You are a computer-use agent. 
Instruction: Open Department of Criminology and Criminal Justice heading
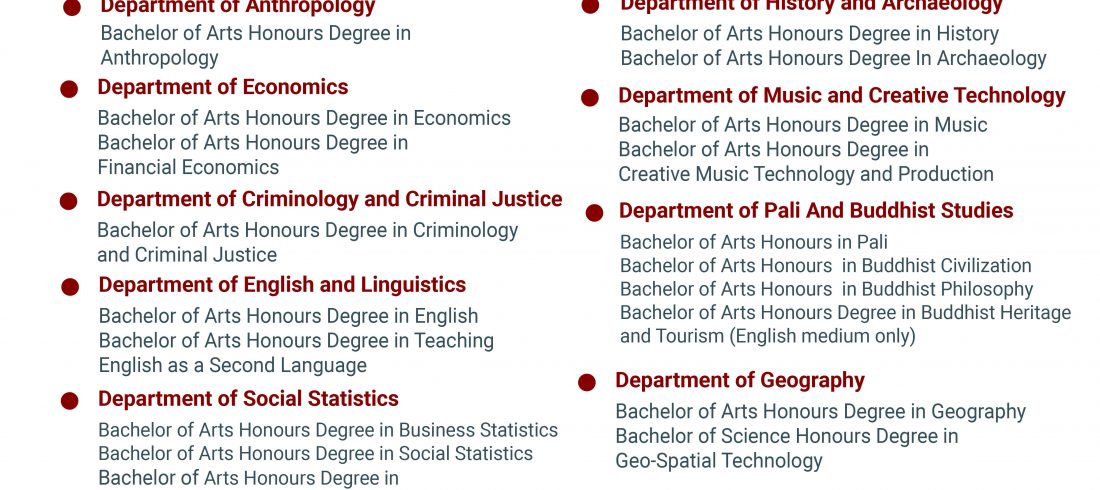pos(329,199)
